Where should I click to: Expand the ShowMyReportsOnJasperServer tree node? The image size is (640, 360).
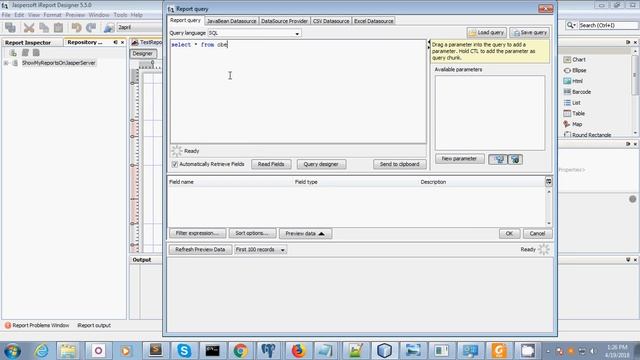pyautogui.click(x=6, y=63)
